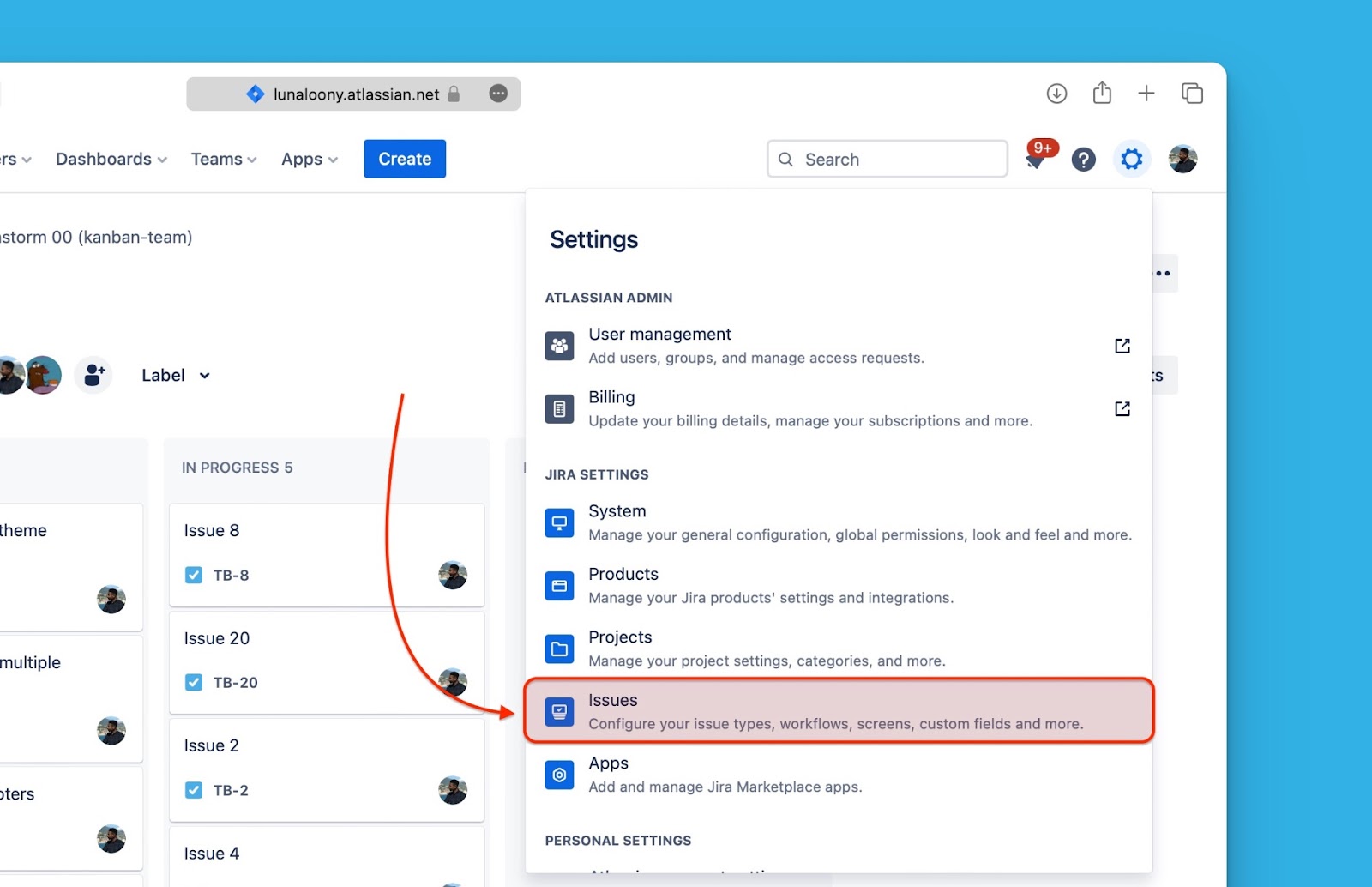Open Billing via external link arrow
The image size is (1372, 887).
[1122, 408]
